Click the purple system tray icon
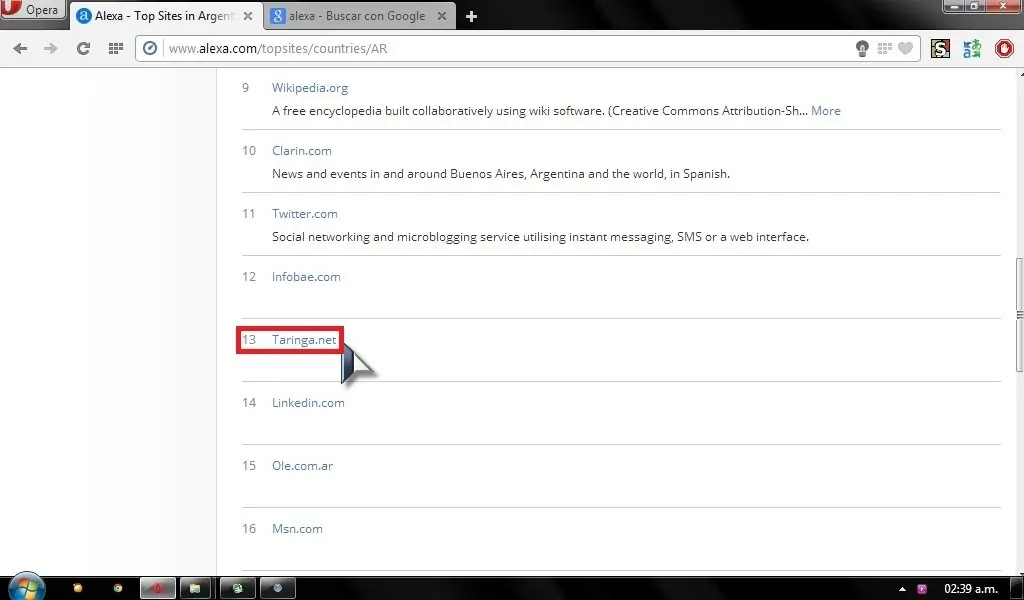The height and width of the screenshot is (600, 1024). point(922,589)
